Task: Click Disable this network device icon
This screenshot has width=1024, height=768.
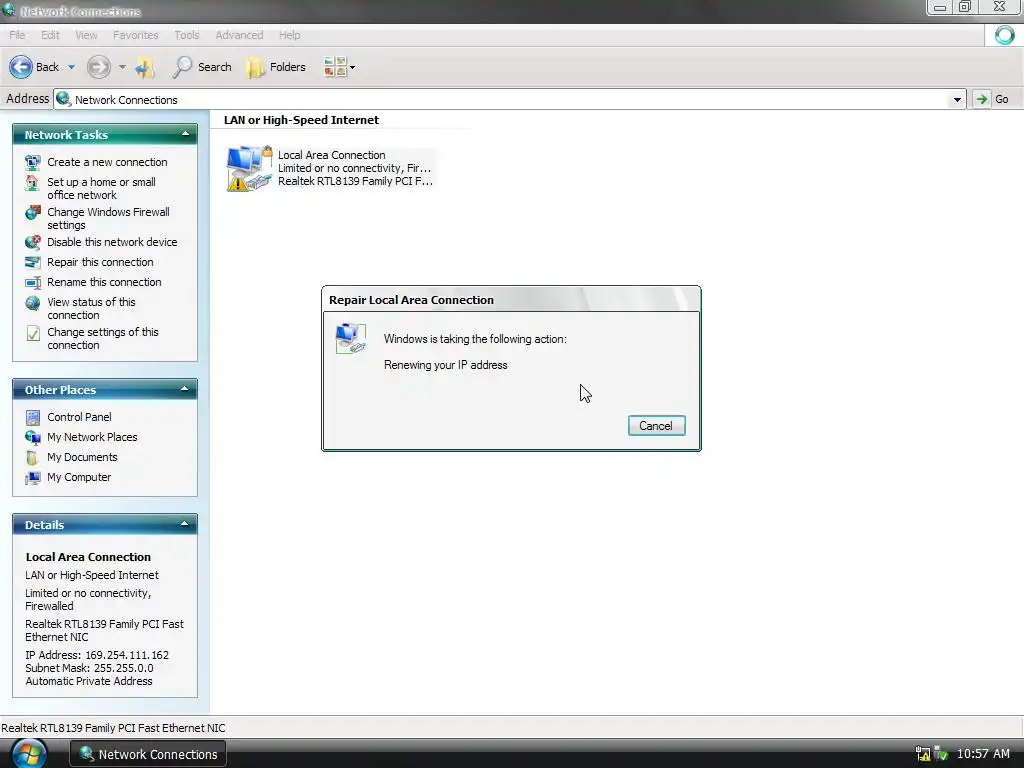Action: click(33, 242)
